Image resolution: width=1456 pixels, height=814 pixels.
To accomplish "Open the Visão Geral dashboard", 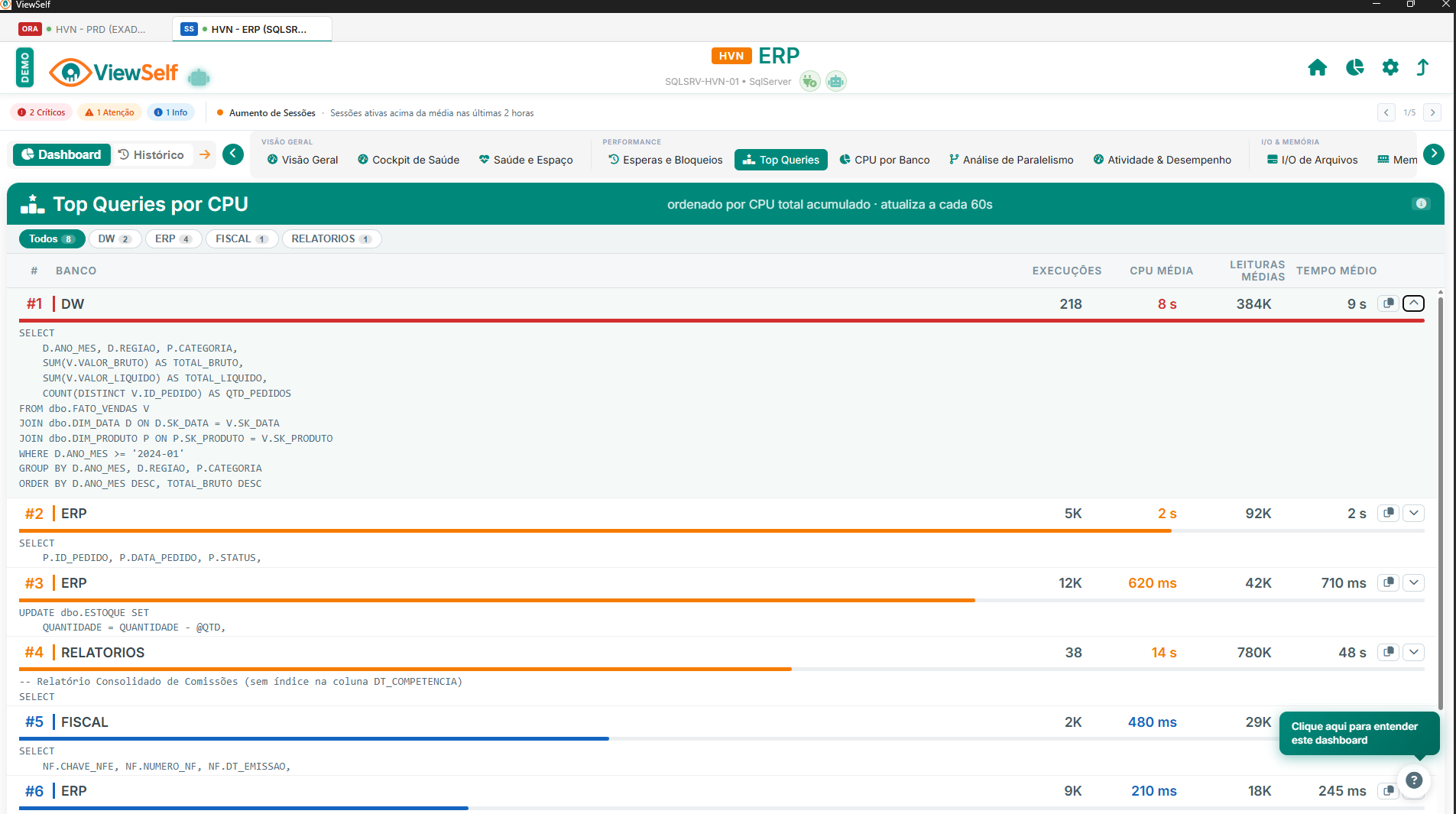I will (303, 160).
